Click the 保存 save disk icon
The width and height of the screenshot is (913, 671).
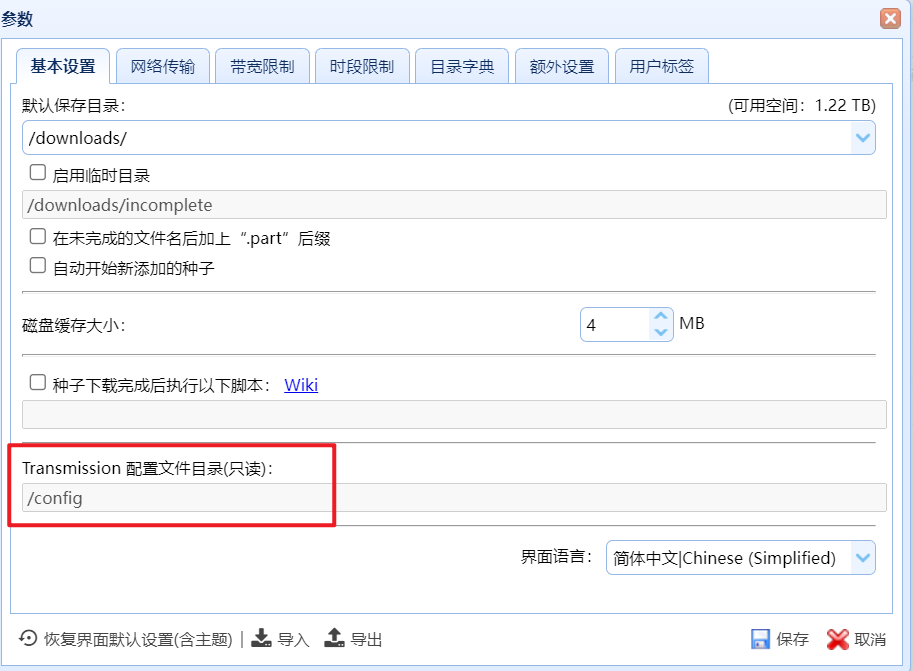[x=761, y=638]
